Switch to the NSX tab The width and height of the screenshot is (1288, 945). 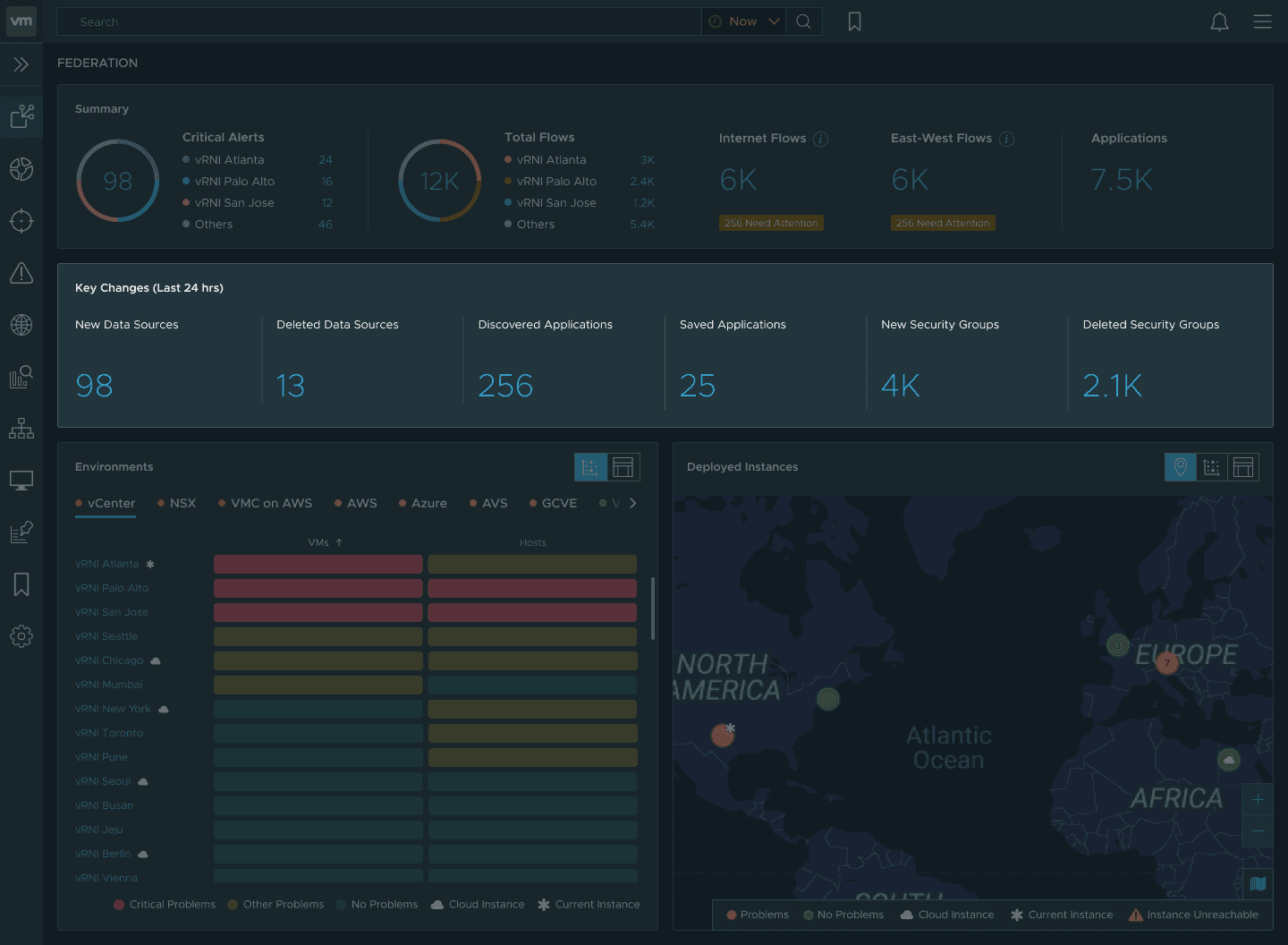tap(177, 504)
